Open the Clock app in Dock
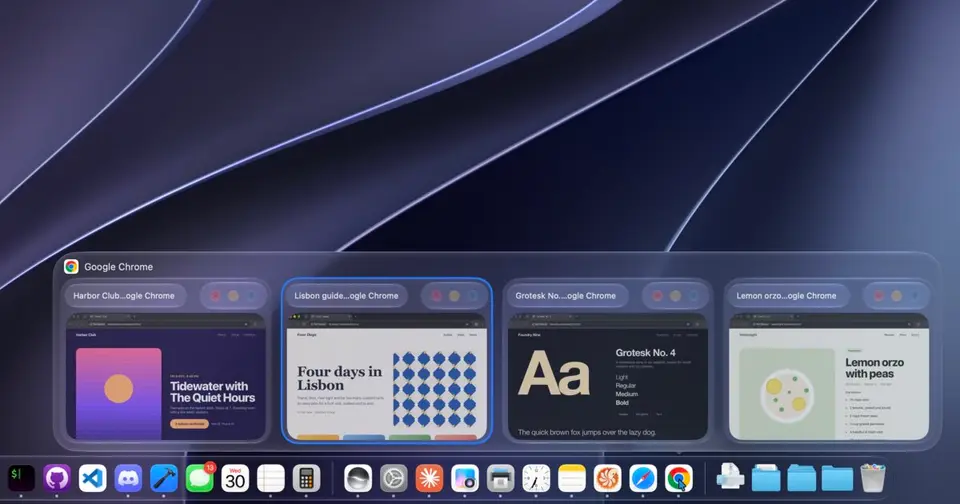Viewport: 960px width, 504px height. pos(536,478)
